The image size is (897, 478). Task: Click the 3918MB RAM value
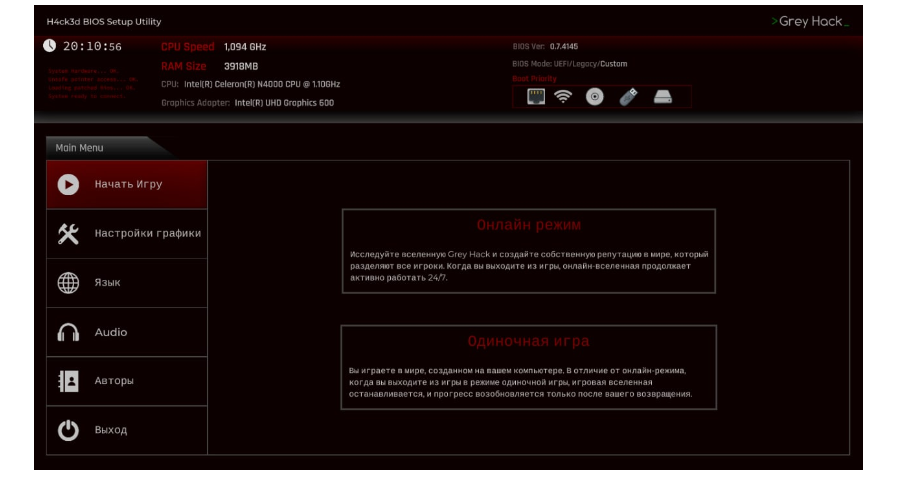pos(241,66)
